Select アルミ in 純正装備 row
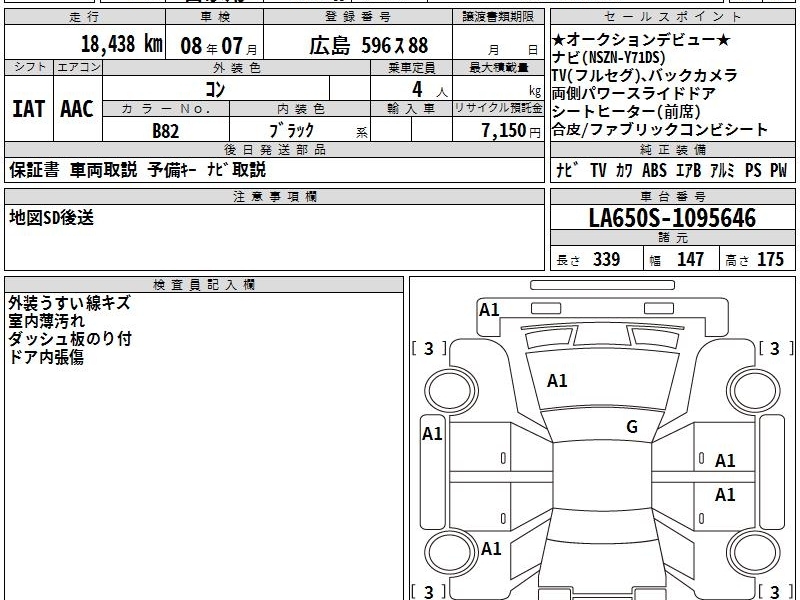The height and width of the screenshot is (600, 800). click(x=722, y=170)
